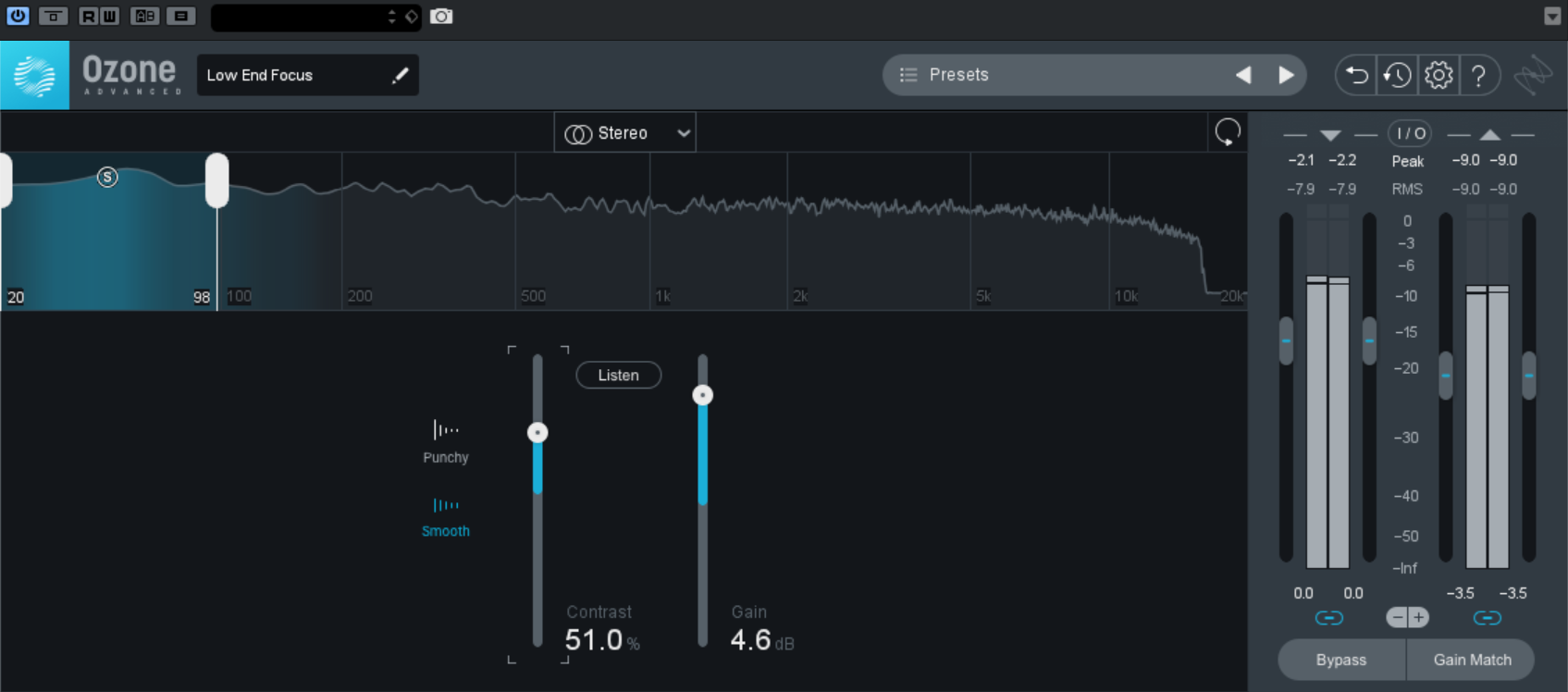1568x692 pixels.
Task: Toggle the input channel link icon
Action: [x=1329, y=617]
